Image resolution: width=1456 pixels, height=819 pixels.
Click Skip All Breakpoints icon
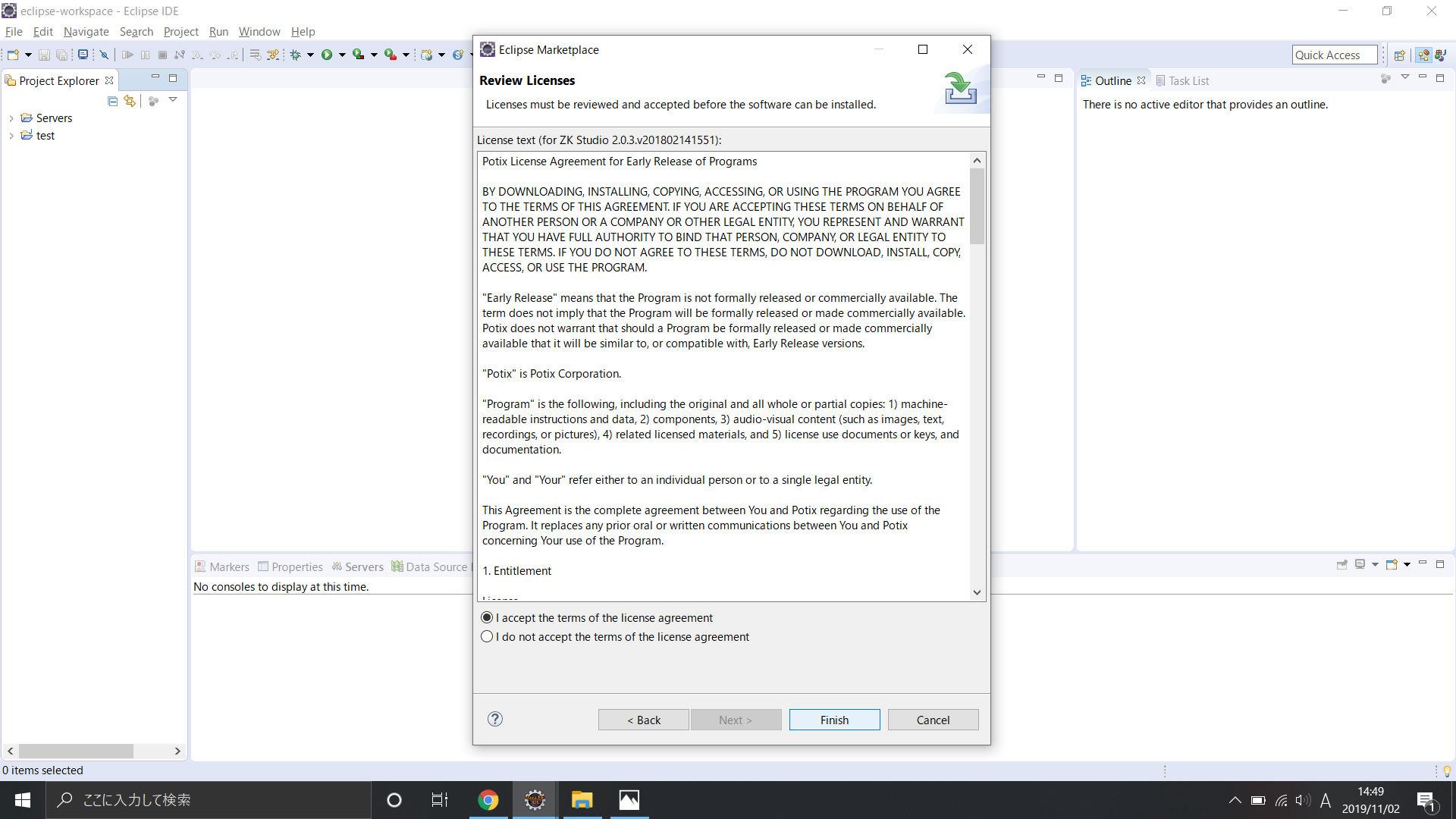[105, 55]
